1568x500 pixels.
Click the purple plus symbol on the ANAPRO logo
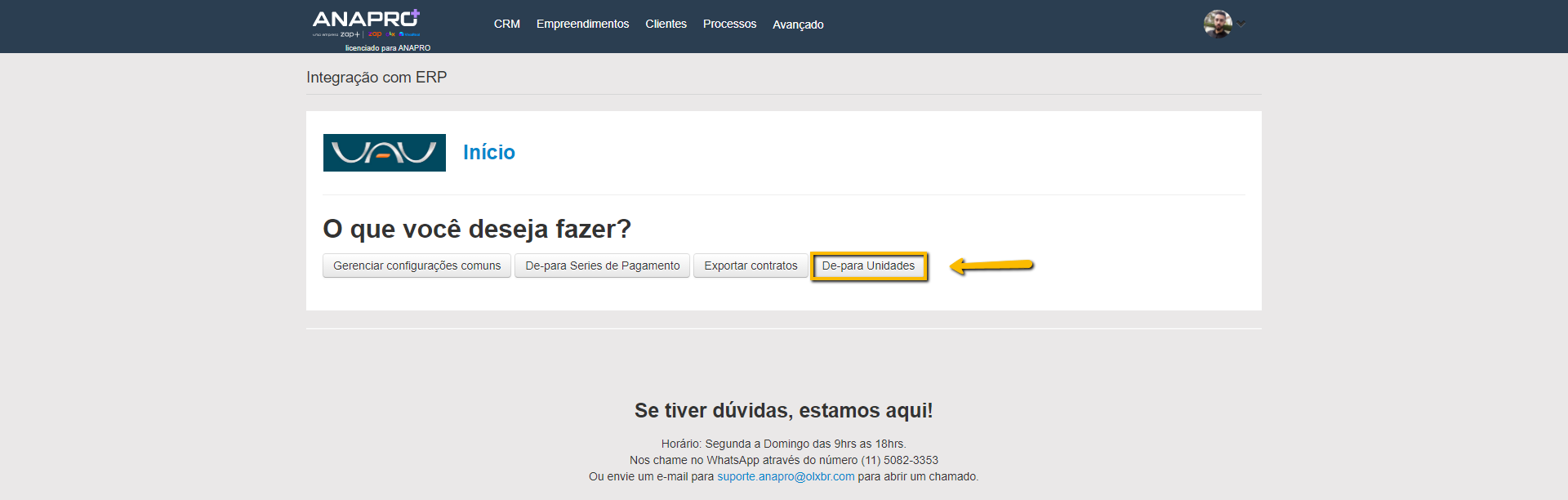[x=416, y=13]
